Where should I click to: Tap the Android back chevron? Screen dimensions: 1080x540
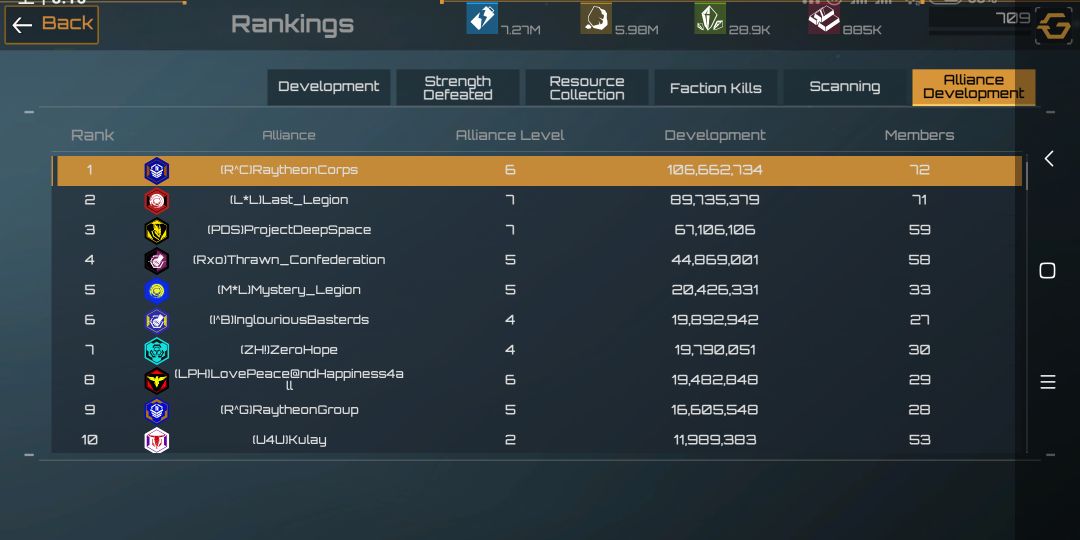point(1048,158)
